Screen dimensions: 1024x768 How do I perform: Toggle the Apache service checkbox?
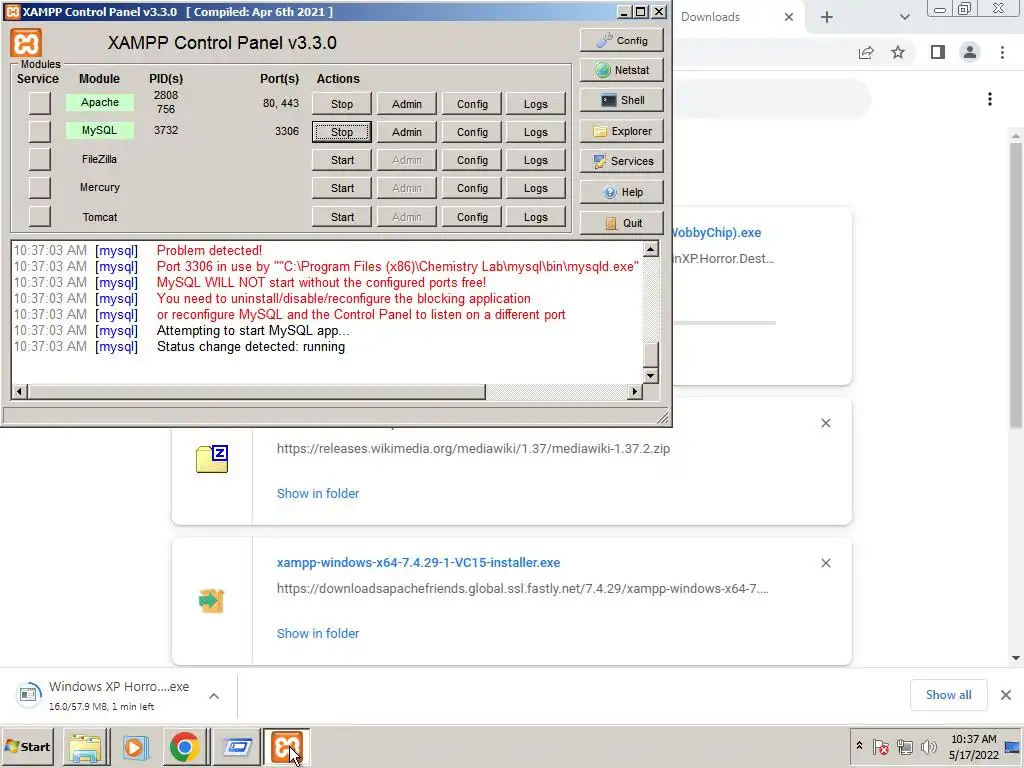pyautogui.click(x=39, y=103)
